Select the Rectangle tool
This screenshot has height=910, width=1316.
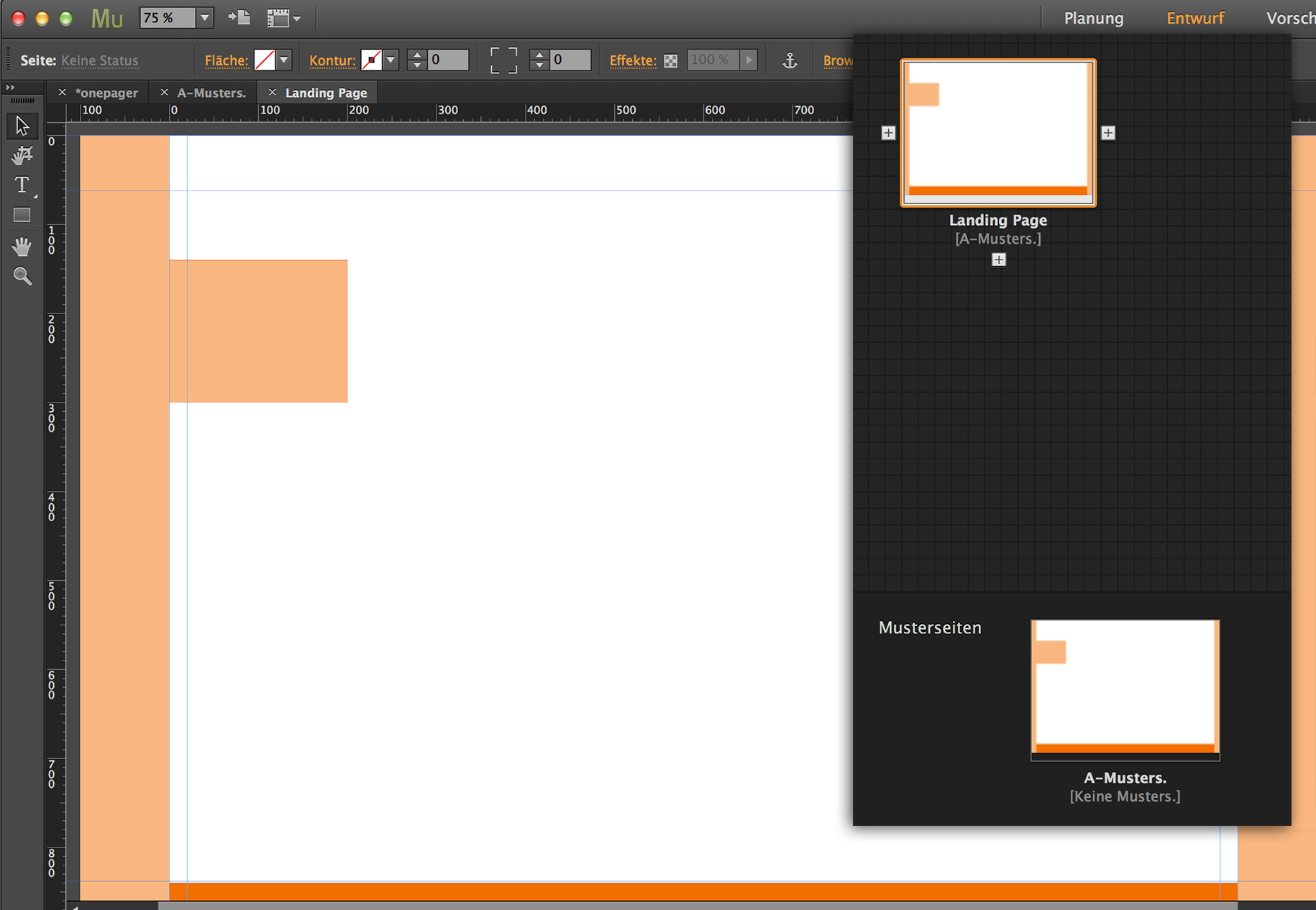click(22, 215)
